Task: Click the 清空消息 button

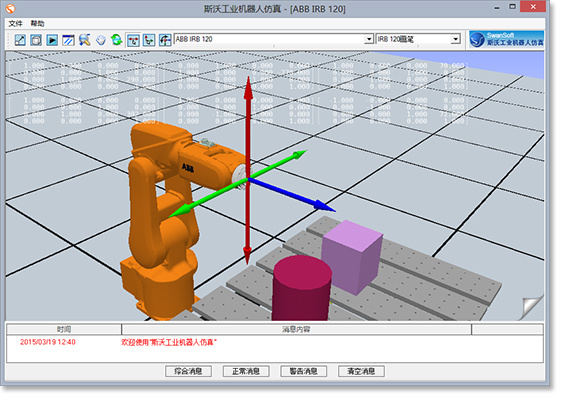Action: pos(361,371)
